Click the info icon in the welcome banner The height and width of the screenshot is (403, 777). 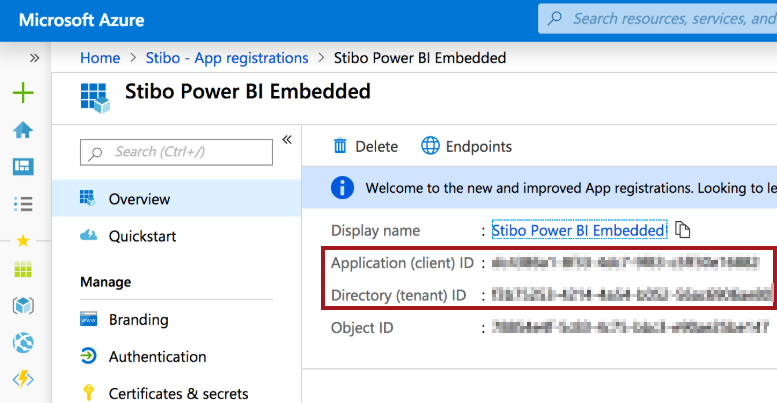pyautogui.click(x=343, y=187)
